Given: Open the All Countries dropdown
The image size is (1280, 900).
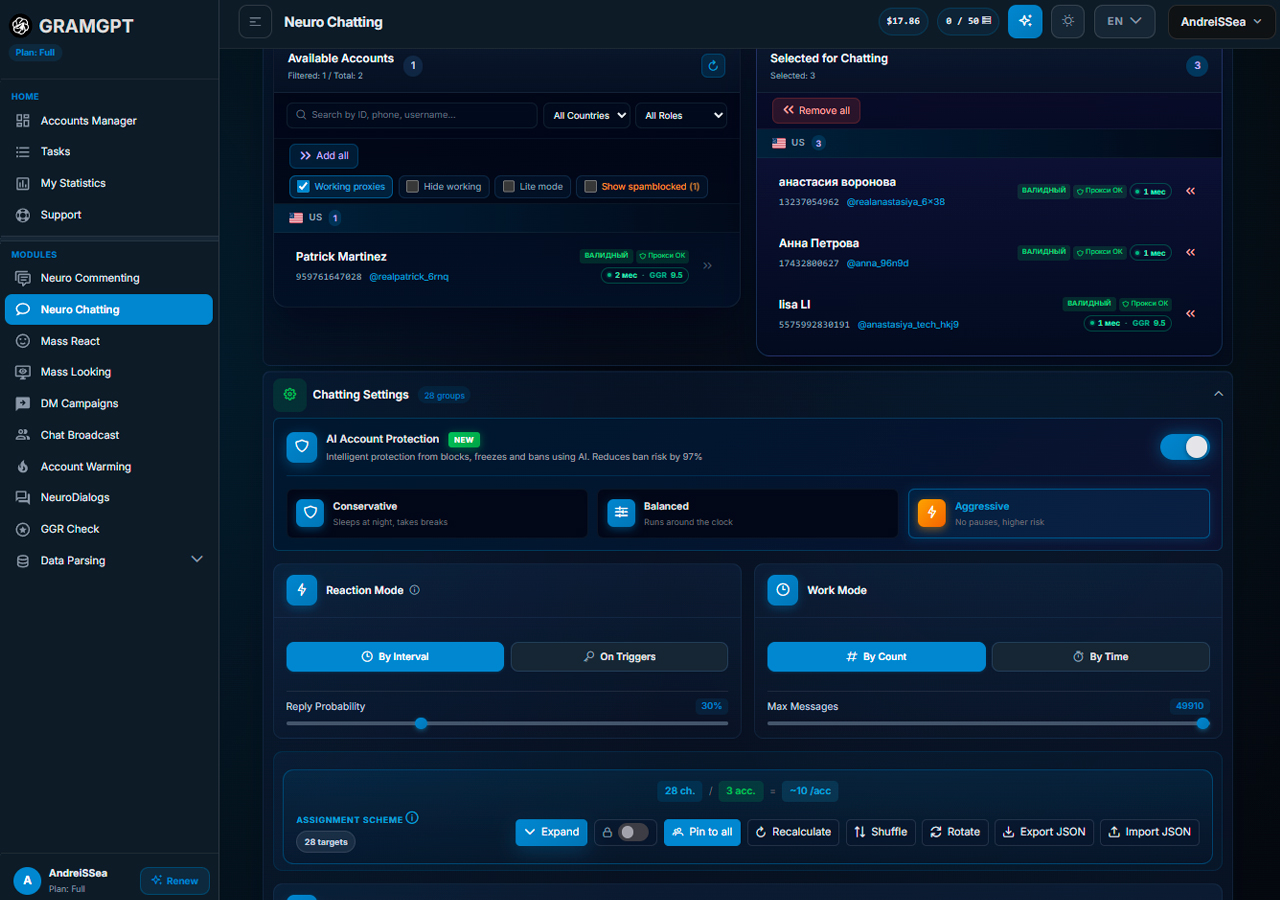Looking at the screenshot, I should pyautogui.click(x=587, y=116).
